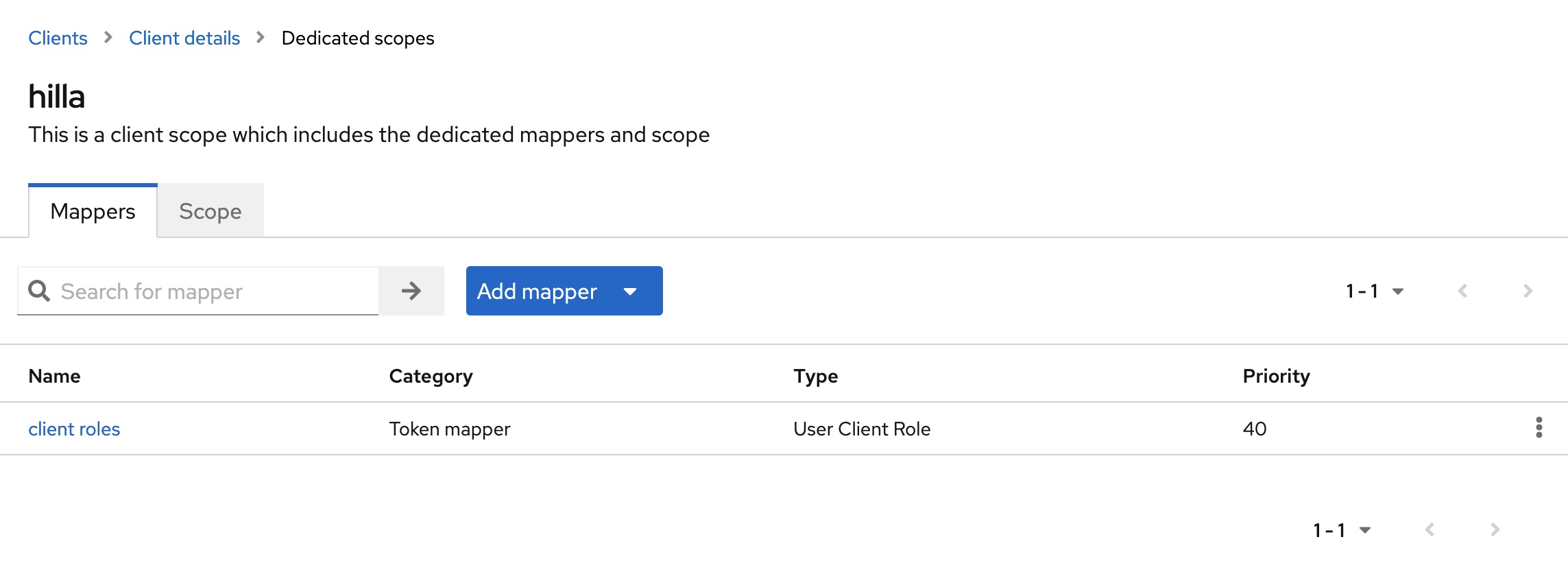Click the magnifier icon in search field
Screen dimensions: 1568x561
coord(39,291)
